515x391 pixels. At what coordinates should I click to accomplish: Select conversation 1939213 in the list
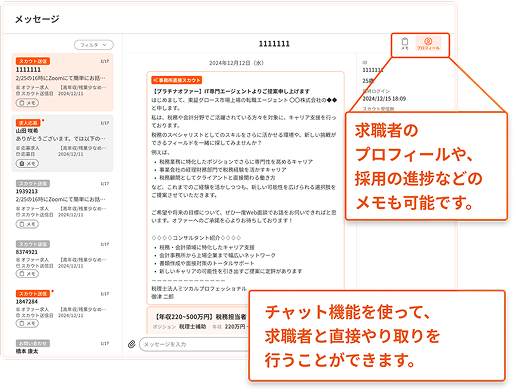click(62, 204)
